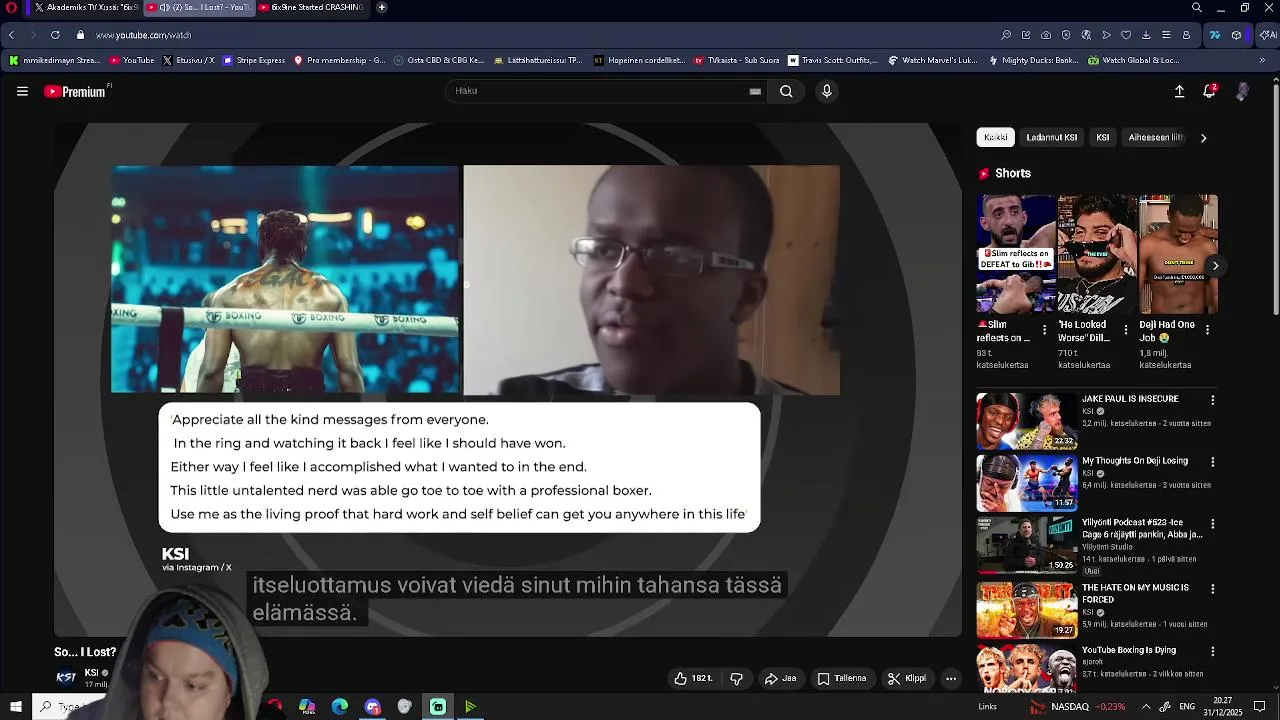1280x720 pixels.
Task: Open the Mighty Ducks bookmark
Action: pos(1033,60)
